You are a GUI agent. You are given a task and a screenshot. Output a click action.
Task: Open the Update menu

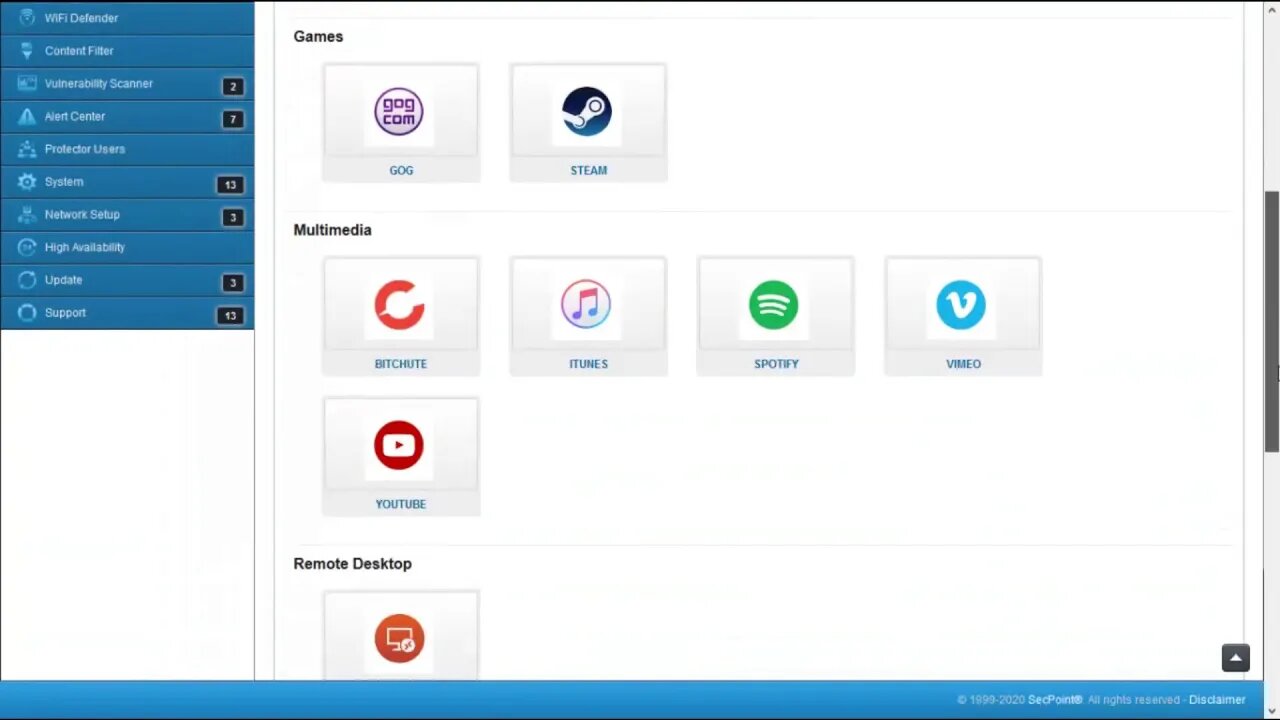[x=127, y=280]
